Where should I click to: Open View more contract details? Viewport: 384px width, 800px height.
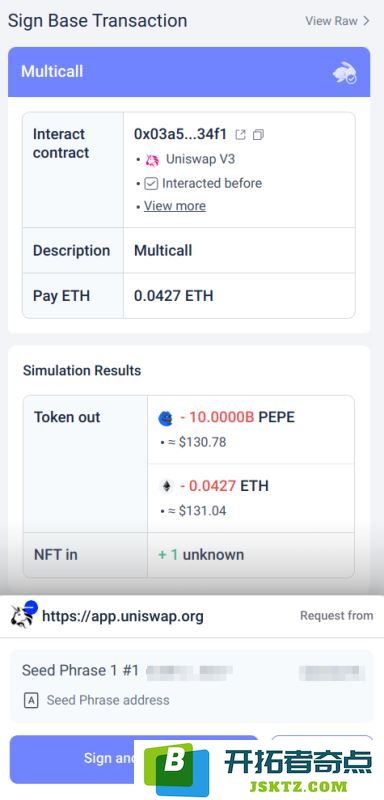(x=175, y=206)
